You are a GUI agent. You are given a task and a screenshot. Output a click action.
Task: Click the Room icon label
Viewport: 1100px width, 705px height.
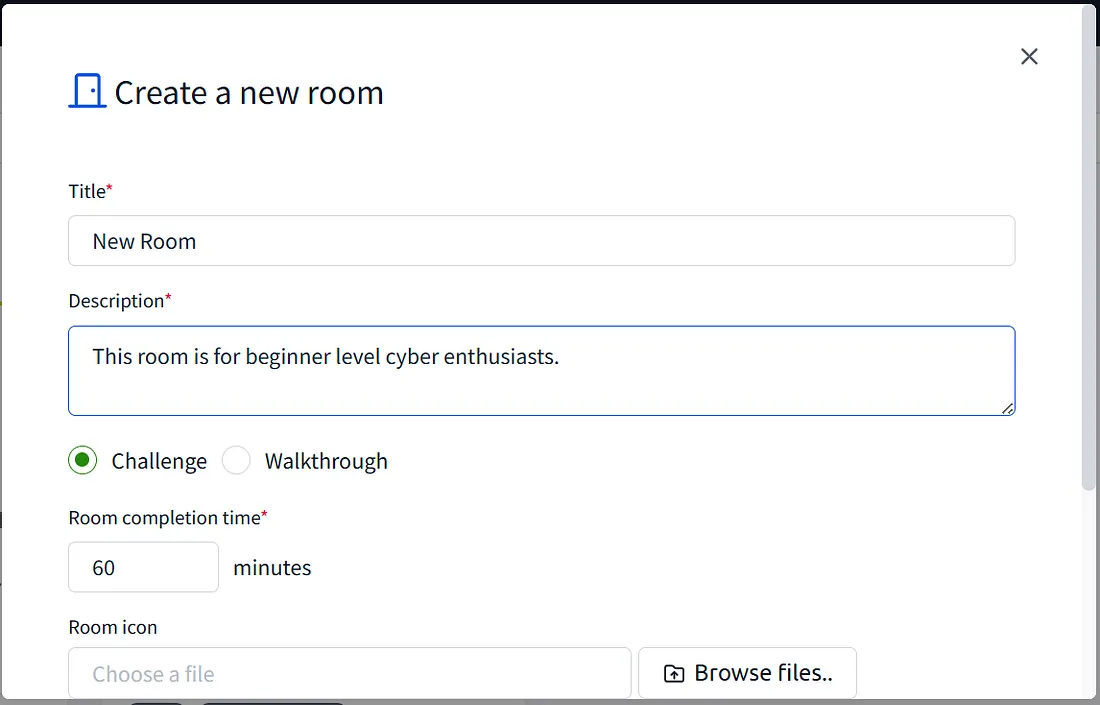113,627
